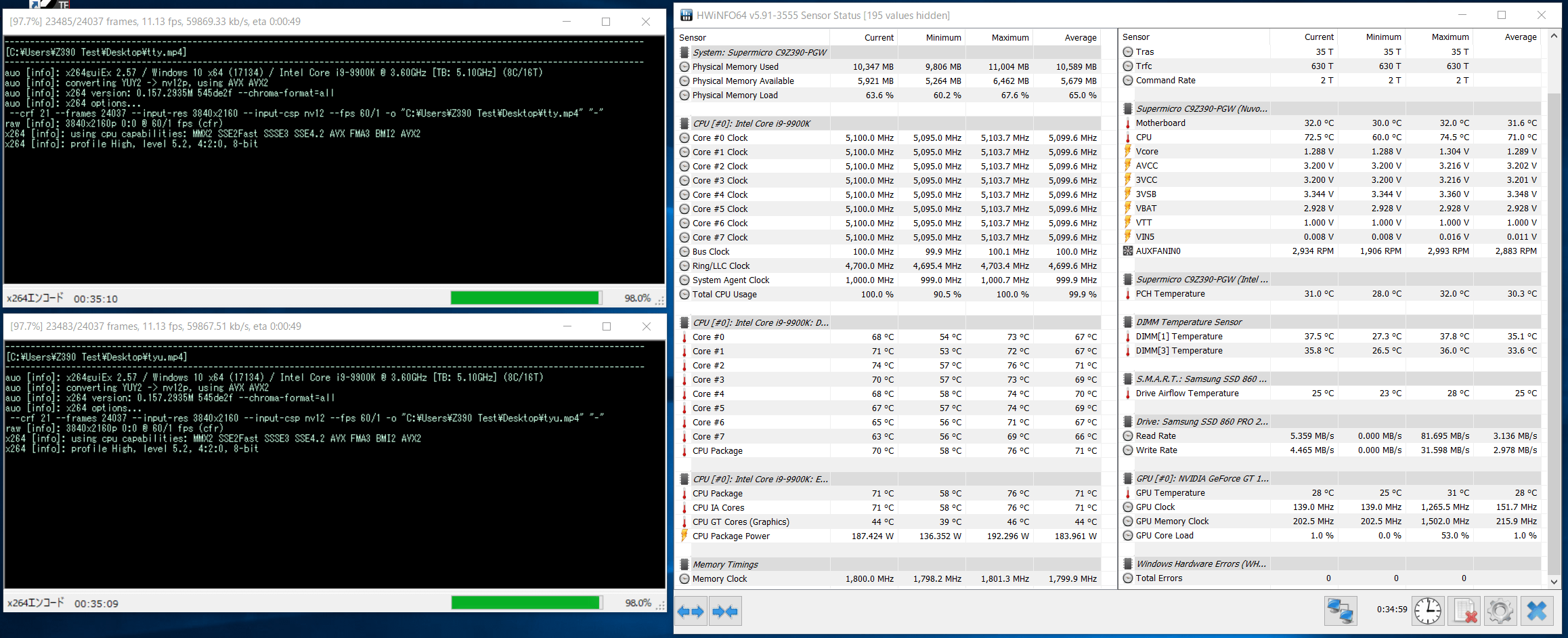Select Supermicro C9Z390-PGW (Nuvo... group header
Screen dimensions: 1568x638
pos(1331,108)
